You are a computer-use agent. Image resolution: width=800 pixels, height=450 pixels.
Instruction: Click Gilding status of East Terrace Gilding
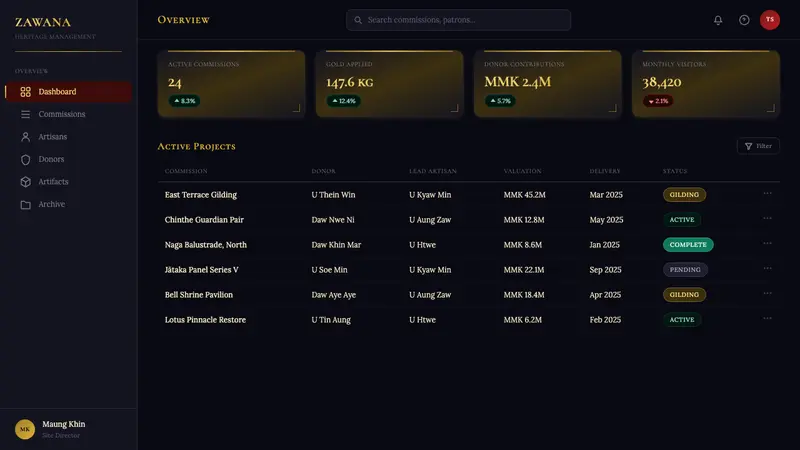(684, 194)
